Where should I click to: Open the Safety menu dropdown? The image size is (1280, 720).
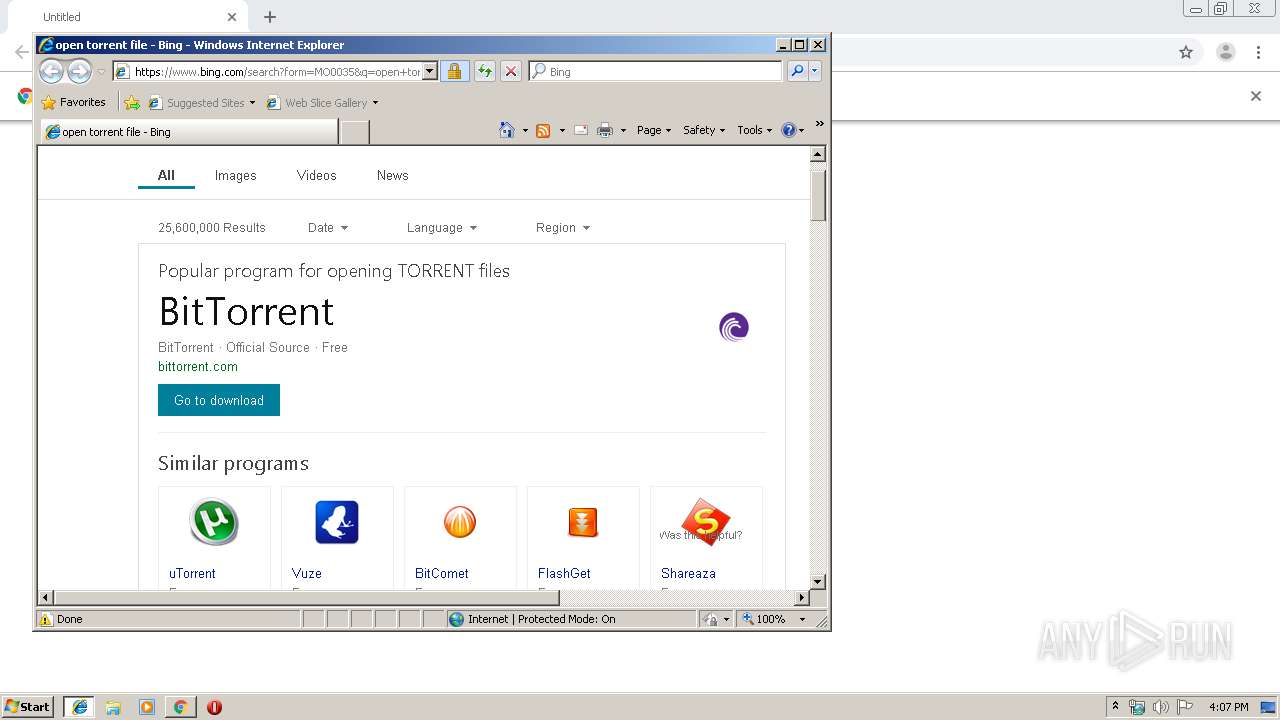pos(704,130)
